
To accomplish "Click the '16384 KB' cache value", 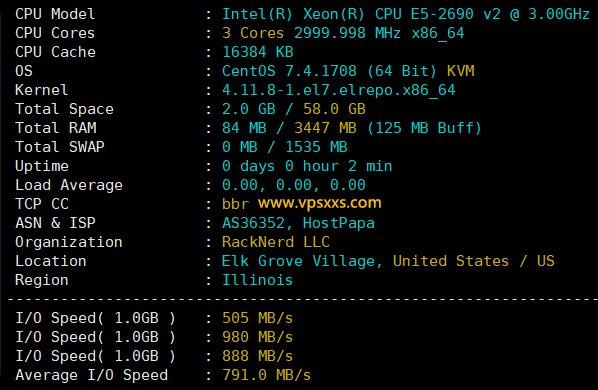I will 258,52.
